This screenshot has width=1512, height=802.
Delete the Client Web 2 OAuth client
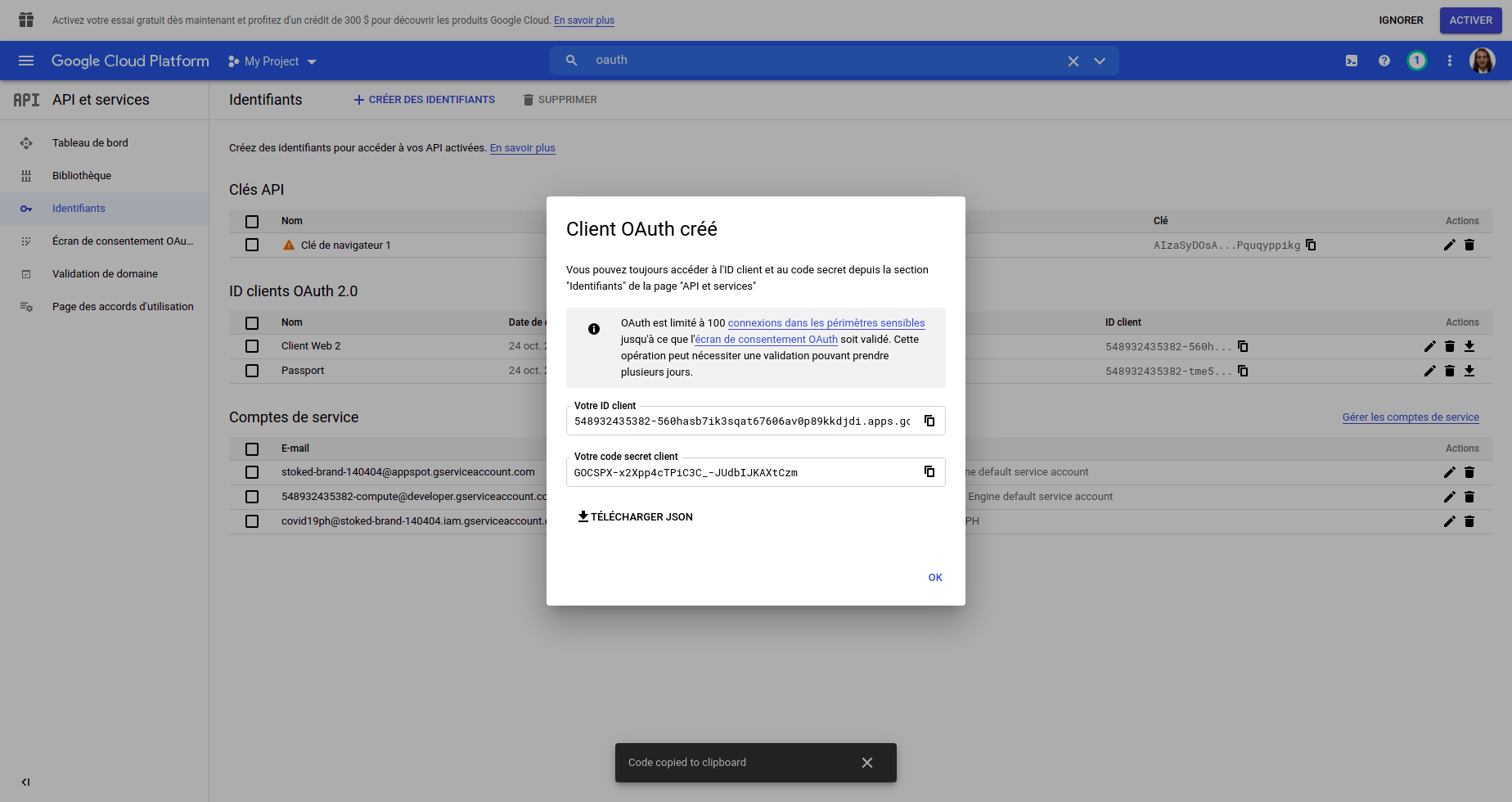(1450, 346)
